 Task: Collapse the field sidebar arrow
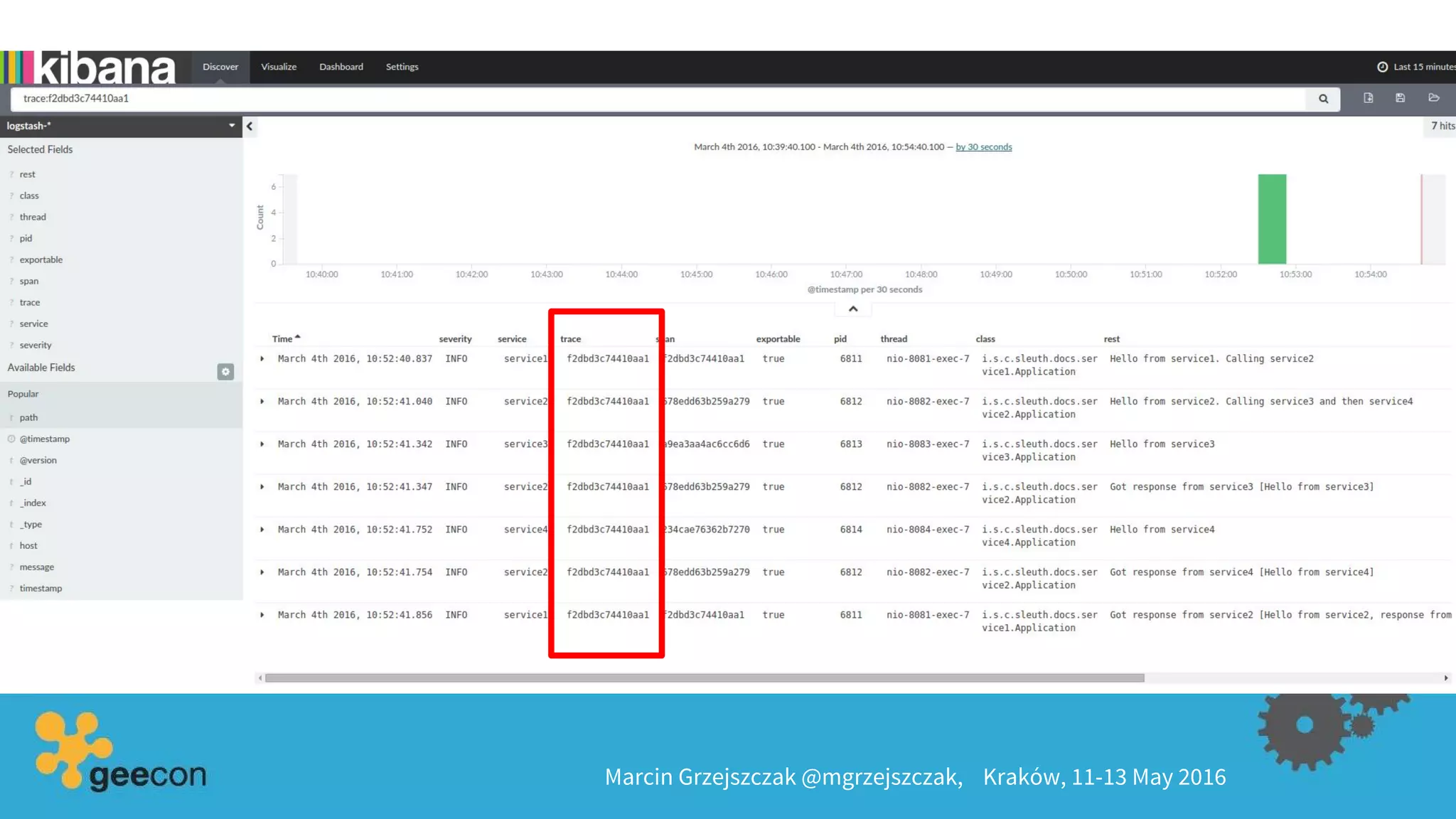tap(250, 127)
